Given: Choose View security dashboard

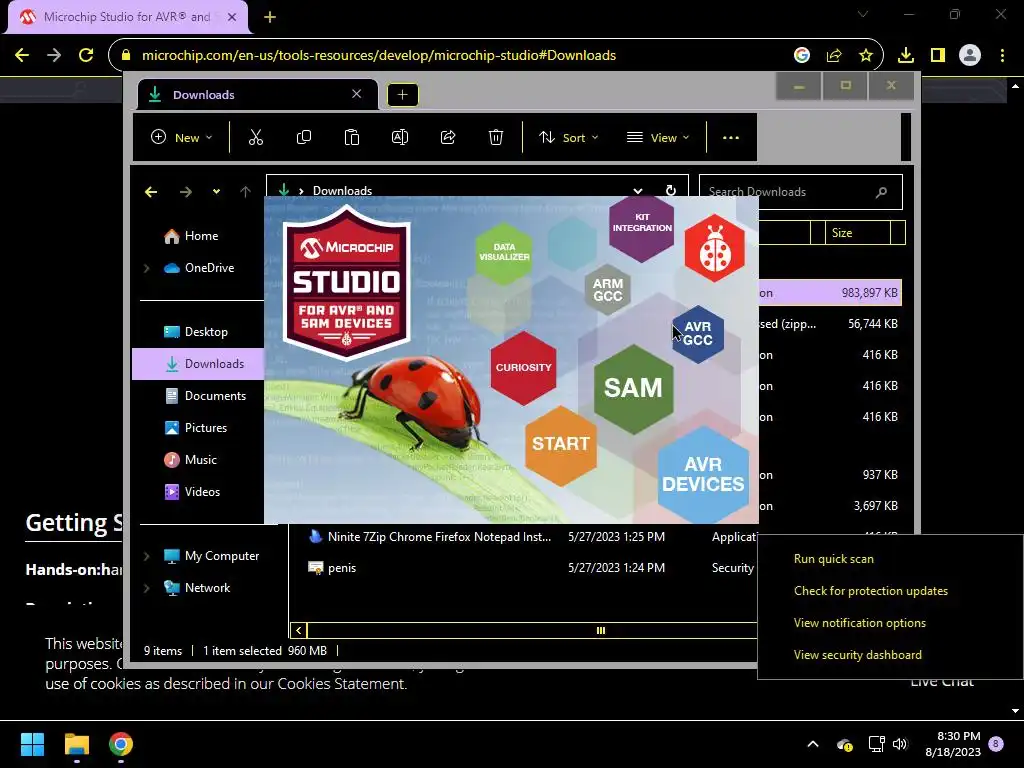Looking at the screenshot, I should (x=857, y=655).
